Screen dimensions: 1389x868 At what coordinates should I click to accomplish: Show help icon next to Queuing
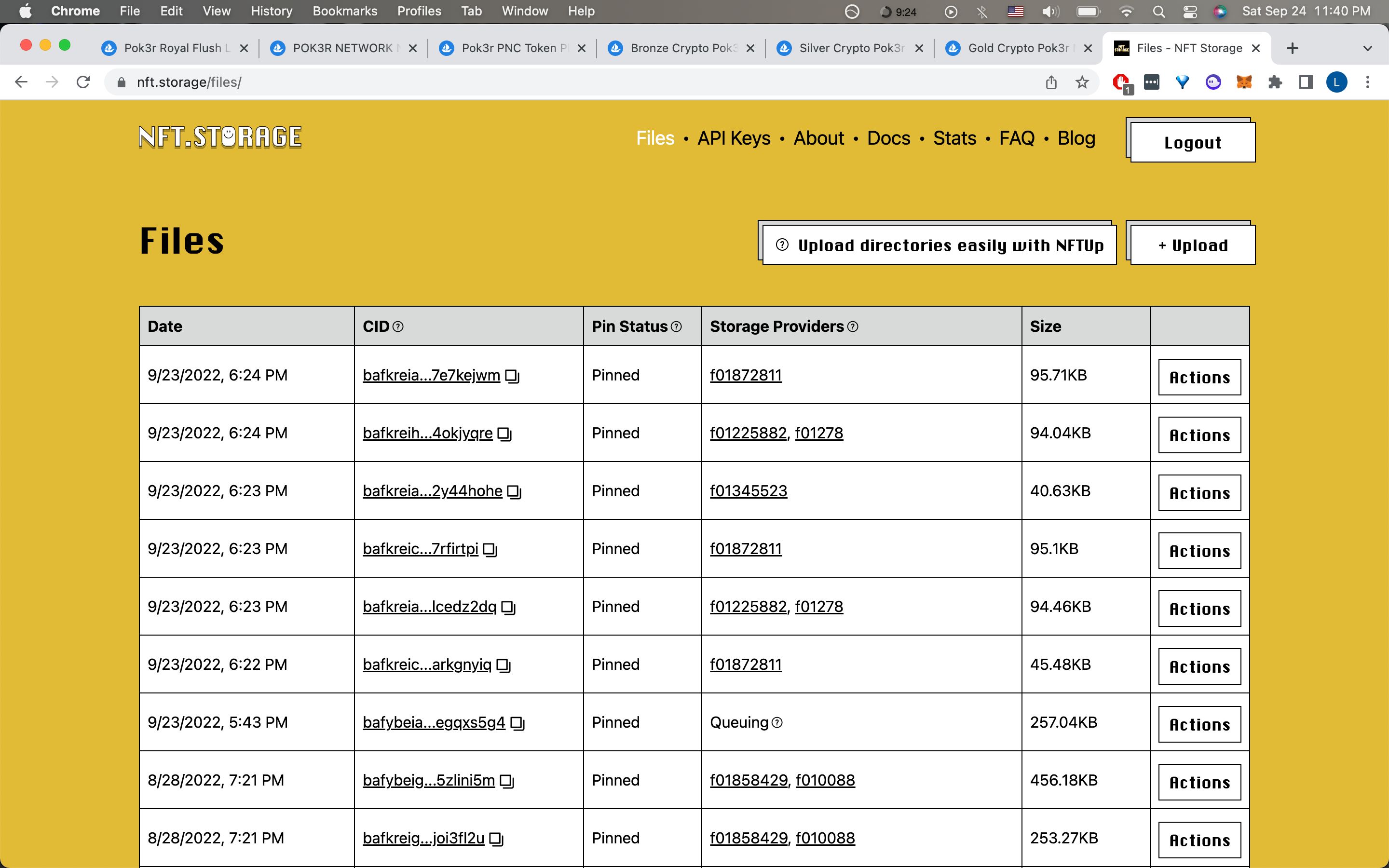click(777, 723)
